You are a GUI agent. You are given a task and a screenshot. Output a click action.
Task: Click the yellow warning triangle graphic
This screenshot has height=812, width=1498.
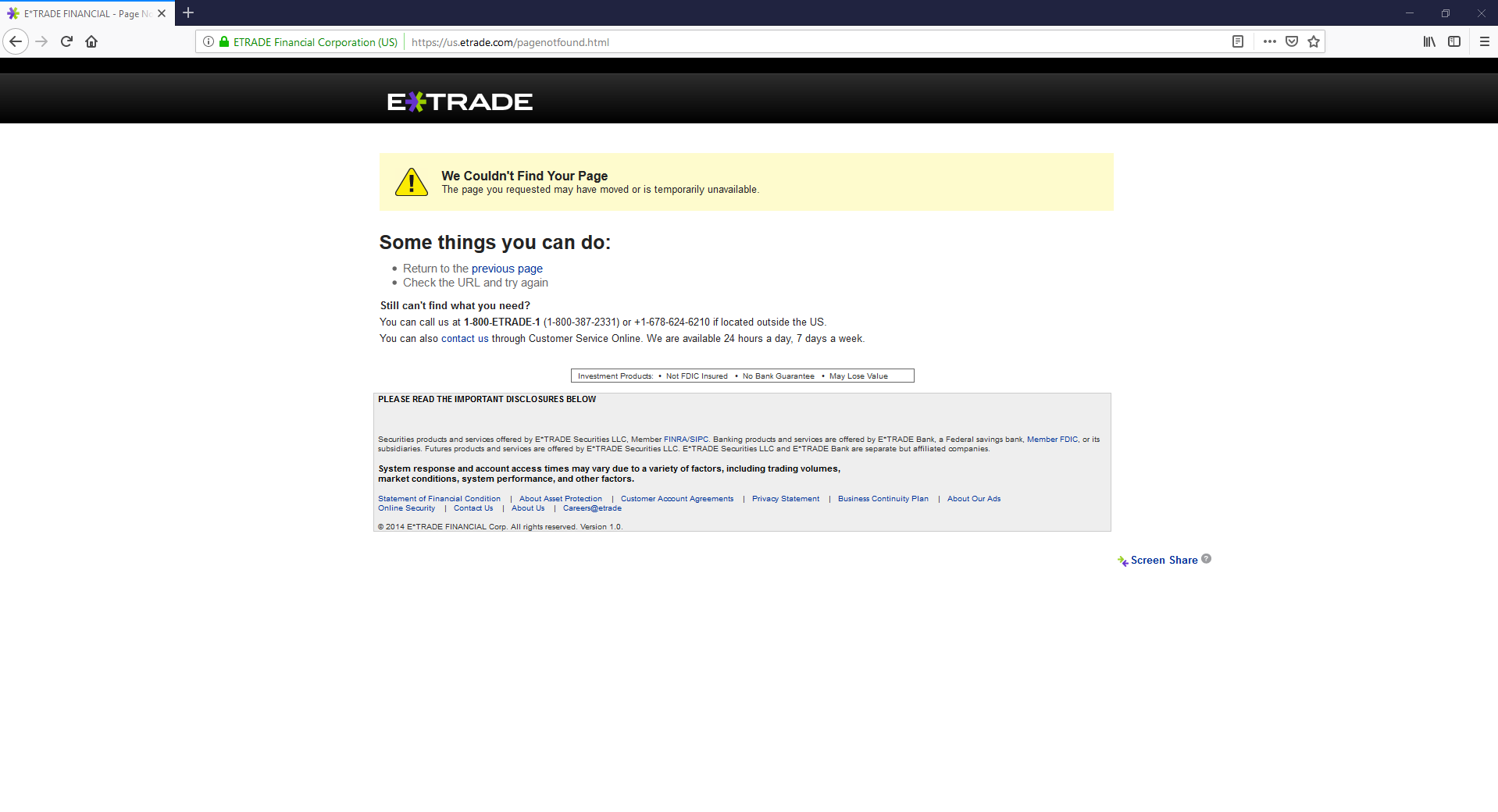point(412,182)
